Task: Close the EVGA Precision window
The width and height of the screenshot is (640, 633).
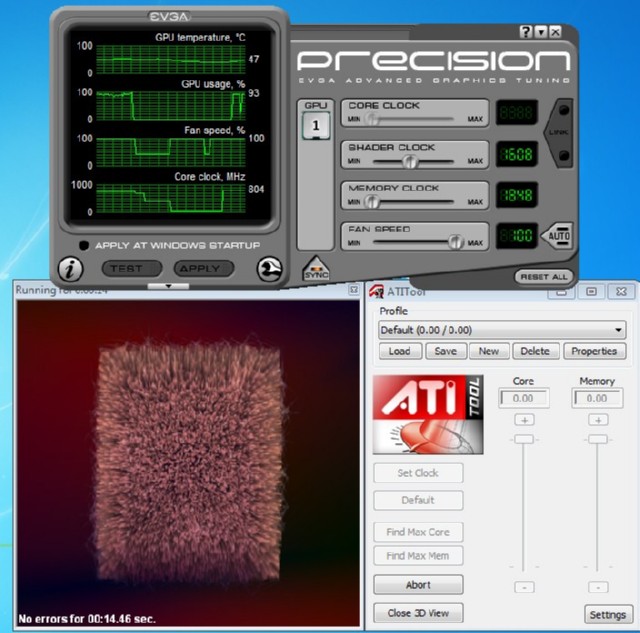Action: (556, 32)
